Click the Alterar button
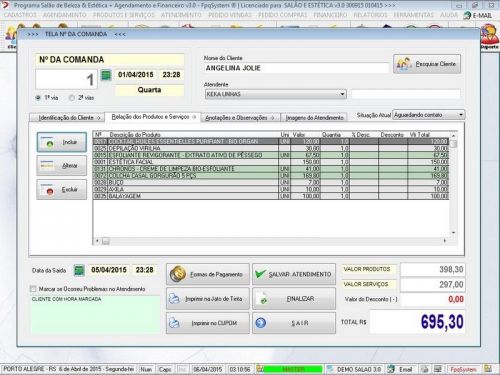 (x=62, y=166)
